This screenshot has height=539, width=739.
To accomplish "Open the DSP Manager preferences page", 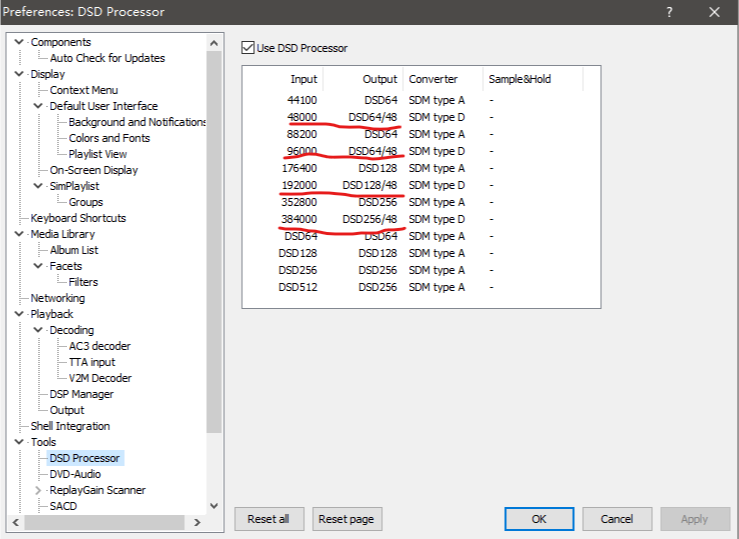I will pos(81,394).
